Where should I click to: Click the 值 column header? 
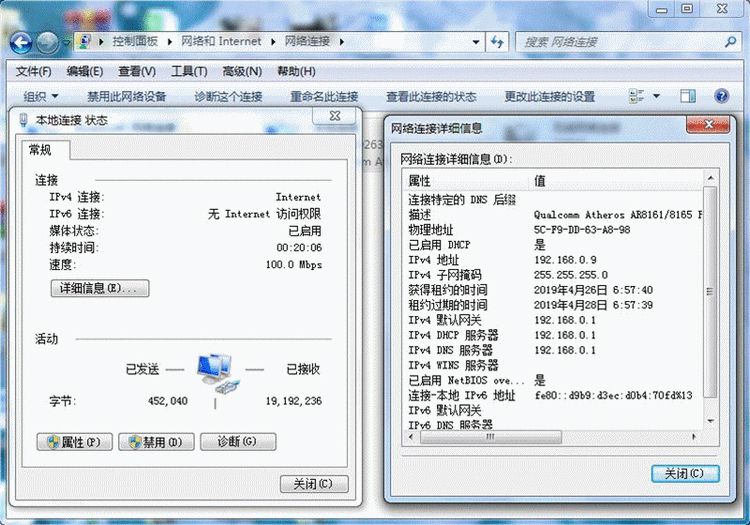click(x=616, y=181)
